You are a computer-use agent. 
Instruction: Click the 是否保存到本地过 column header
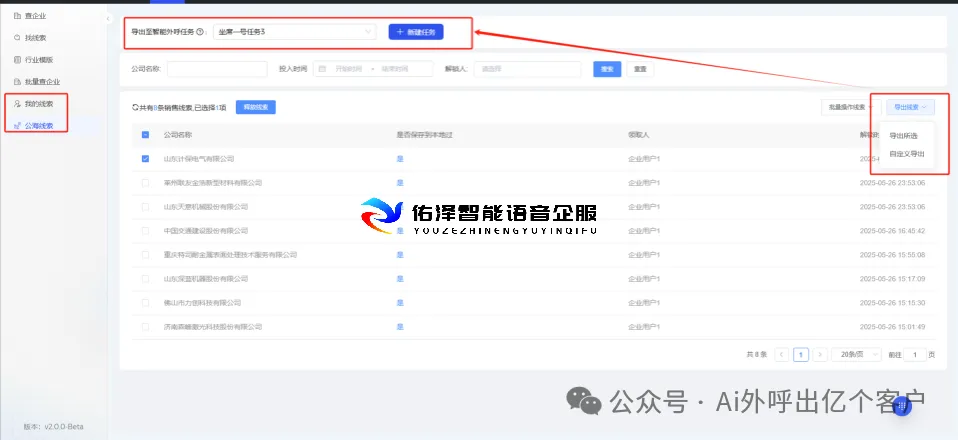424,135
